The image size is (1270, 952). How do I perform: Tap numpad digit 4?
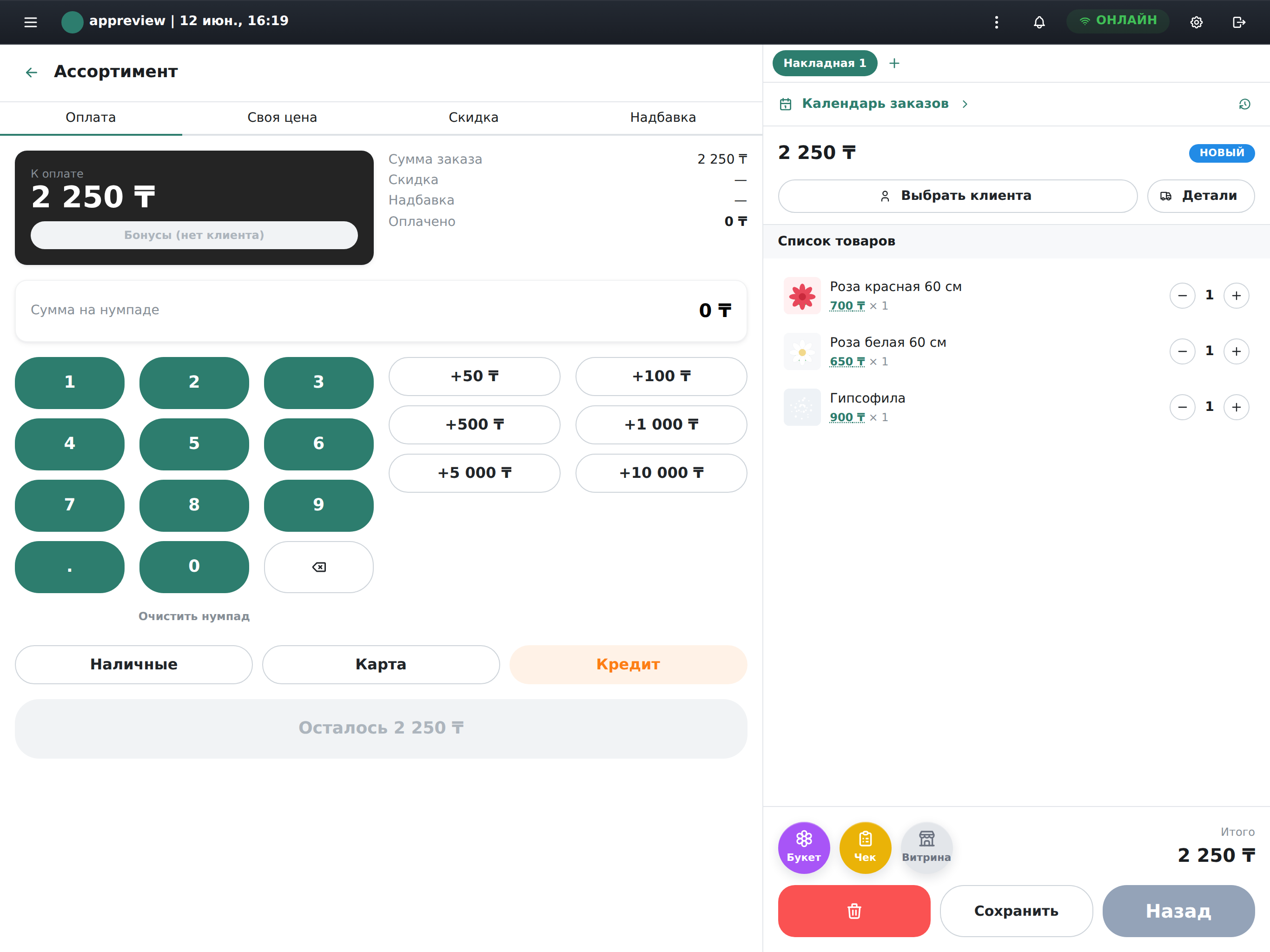(x=69, y=444)
